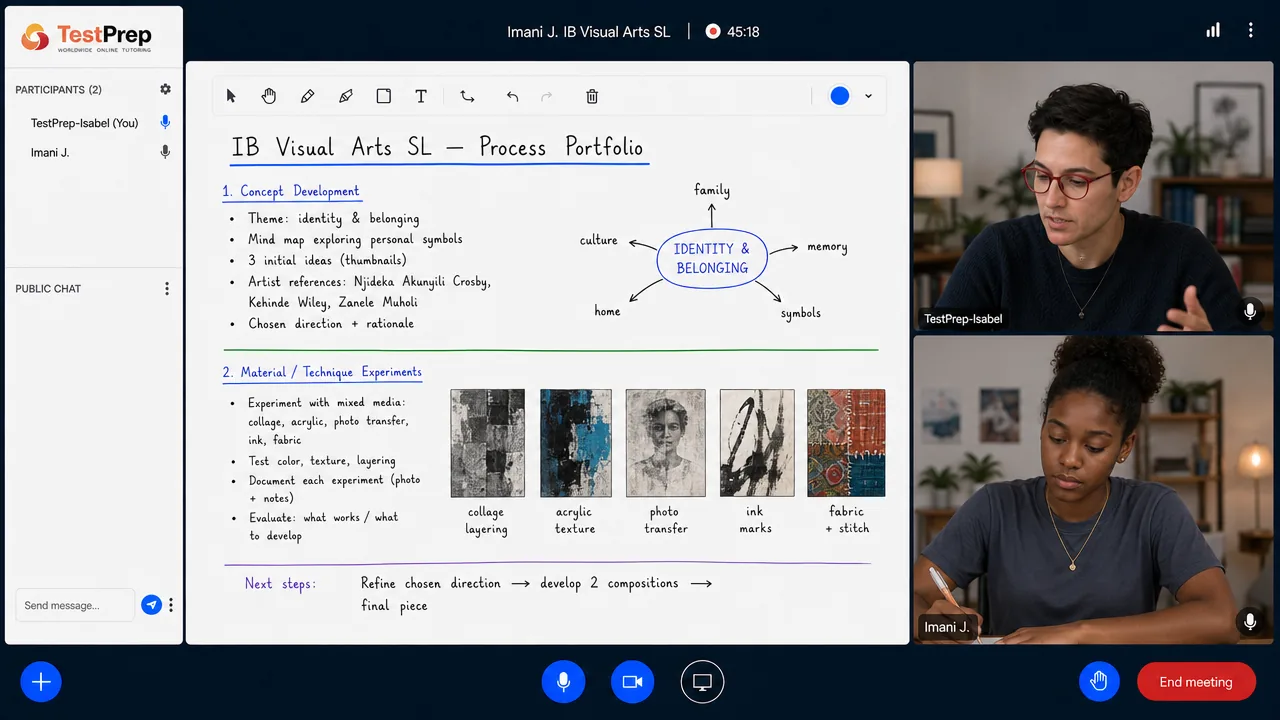Open participants settings gear
The height and width of the screenshot is (720, 1280).
[x=165, y=89]
